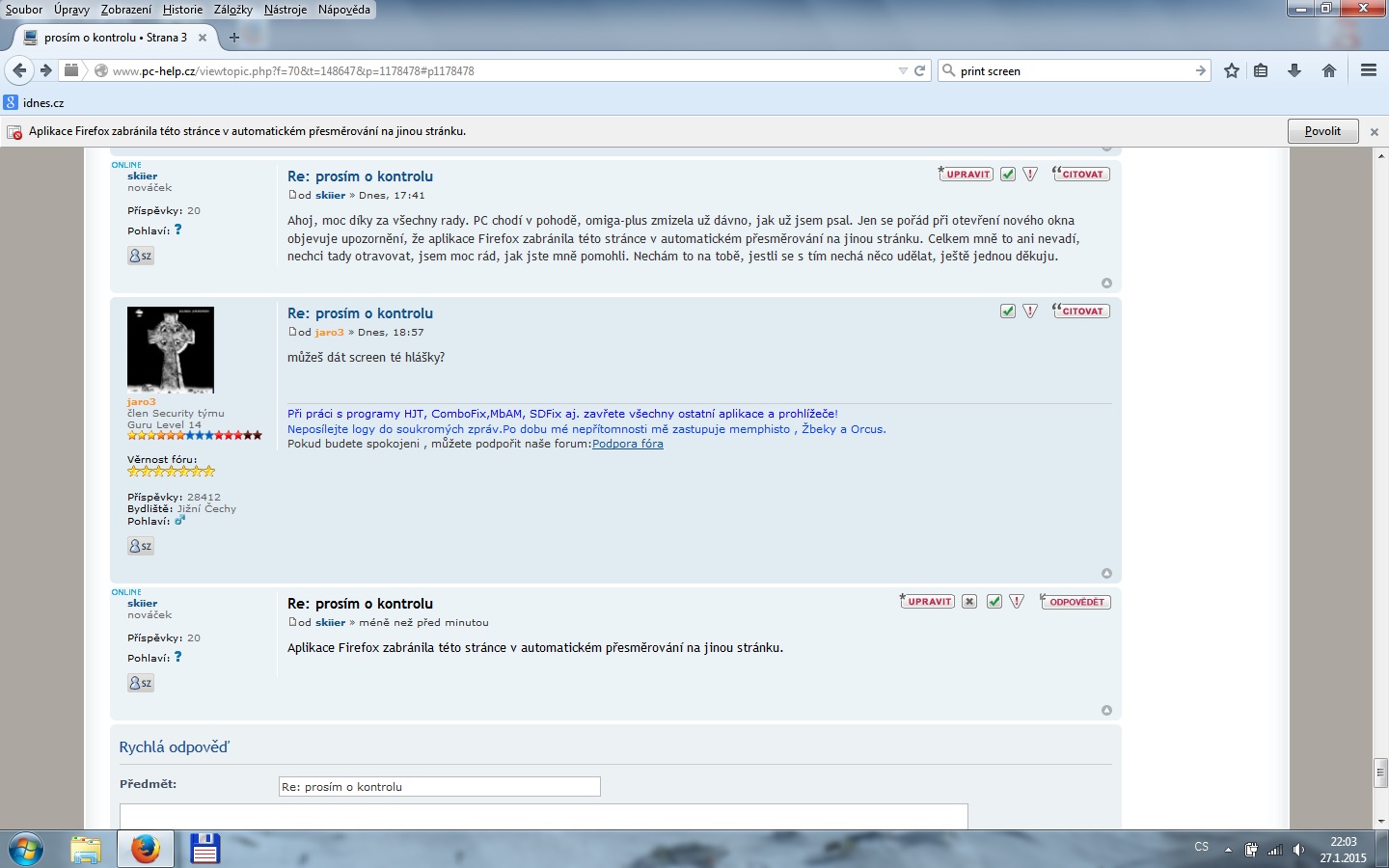Open the Nástroje menu
Screen dimensions: 1389x868
tap(286, 10)
